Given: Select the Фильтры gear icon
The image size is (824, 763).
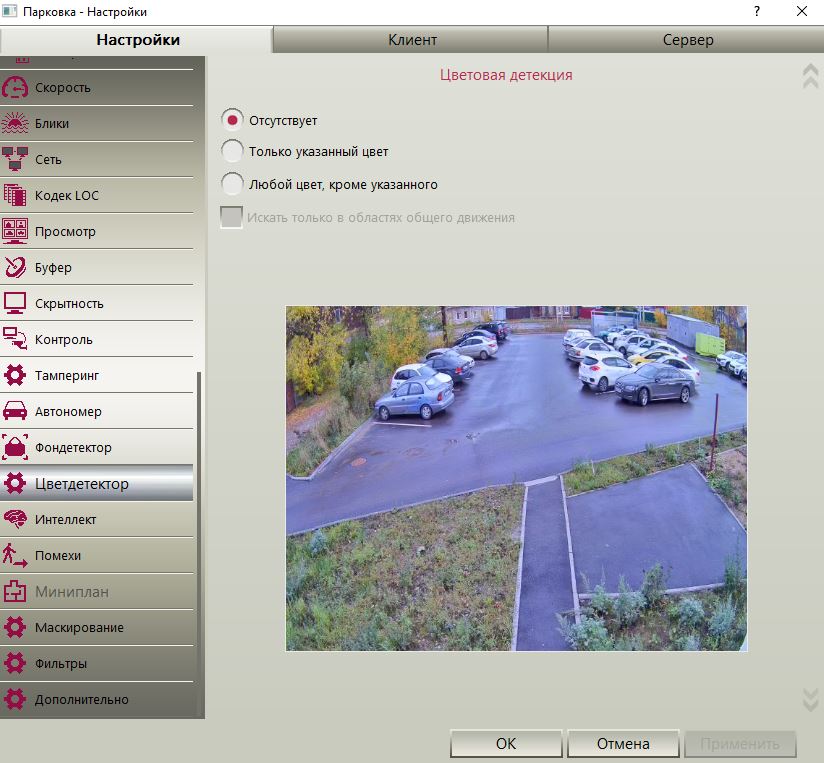Looking at the screenshot, I should (15, 663).
